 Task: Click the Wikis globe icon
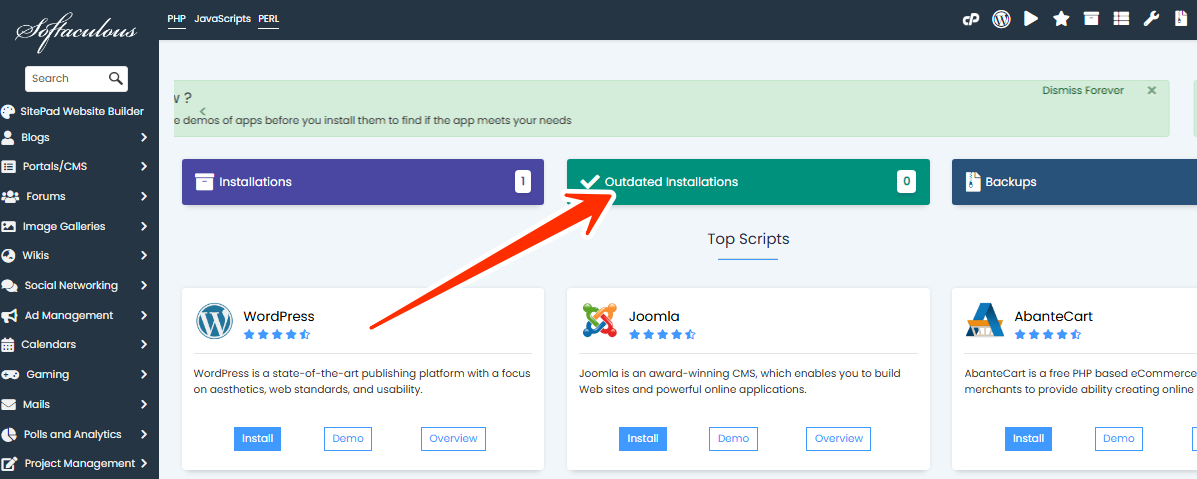pyautogui.click(x=8, y=255)
